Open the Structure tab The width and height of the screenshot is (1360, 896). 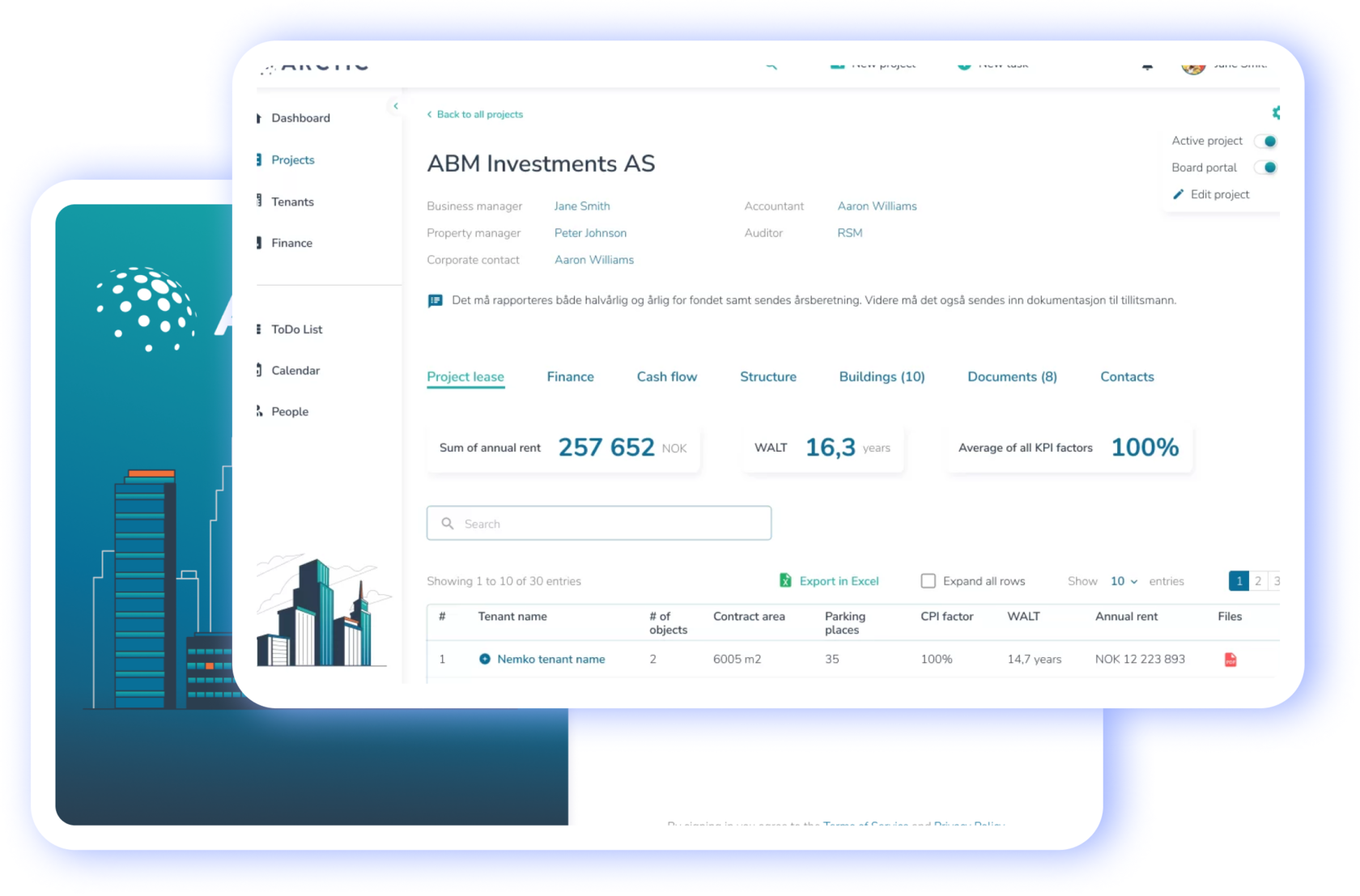pos(767,377)
